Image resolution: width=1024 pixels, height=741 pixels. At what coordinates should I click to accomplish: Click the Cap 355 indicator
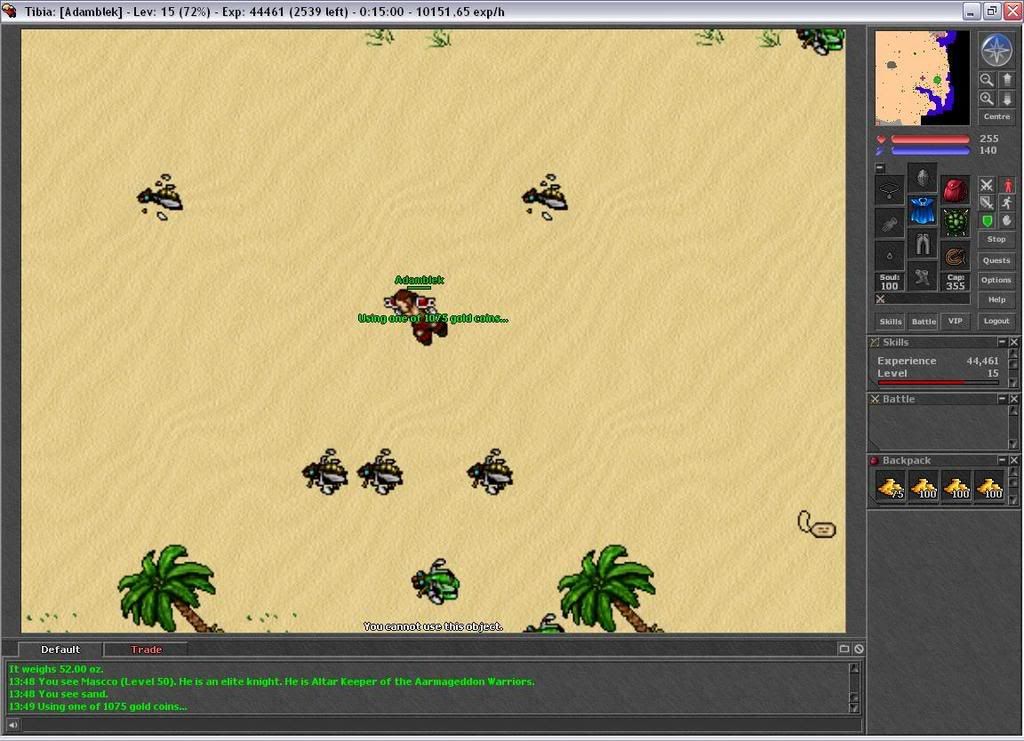pyautogui.click(x=955, y=281)
